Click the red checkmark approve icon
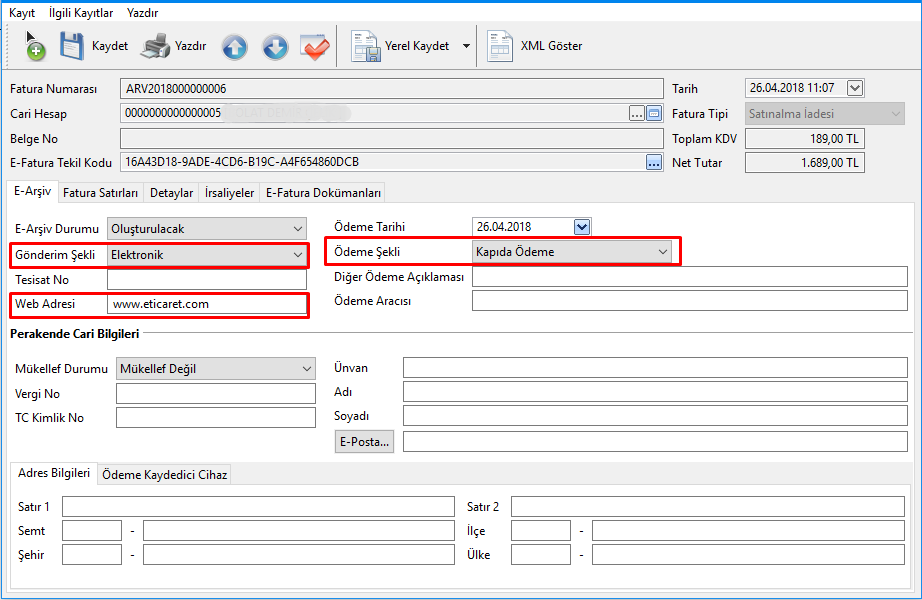The image size is (922, 600). [314, 47]
